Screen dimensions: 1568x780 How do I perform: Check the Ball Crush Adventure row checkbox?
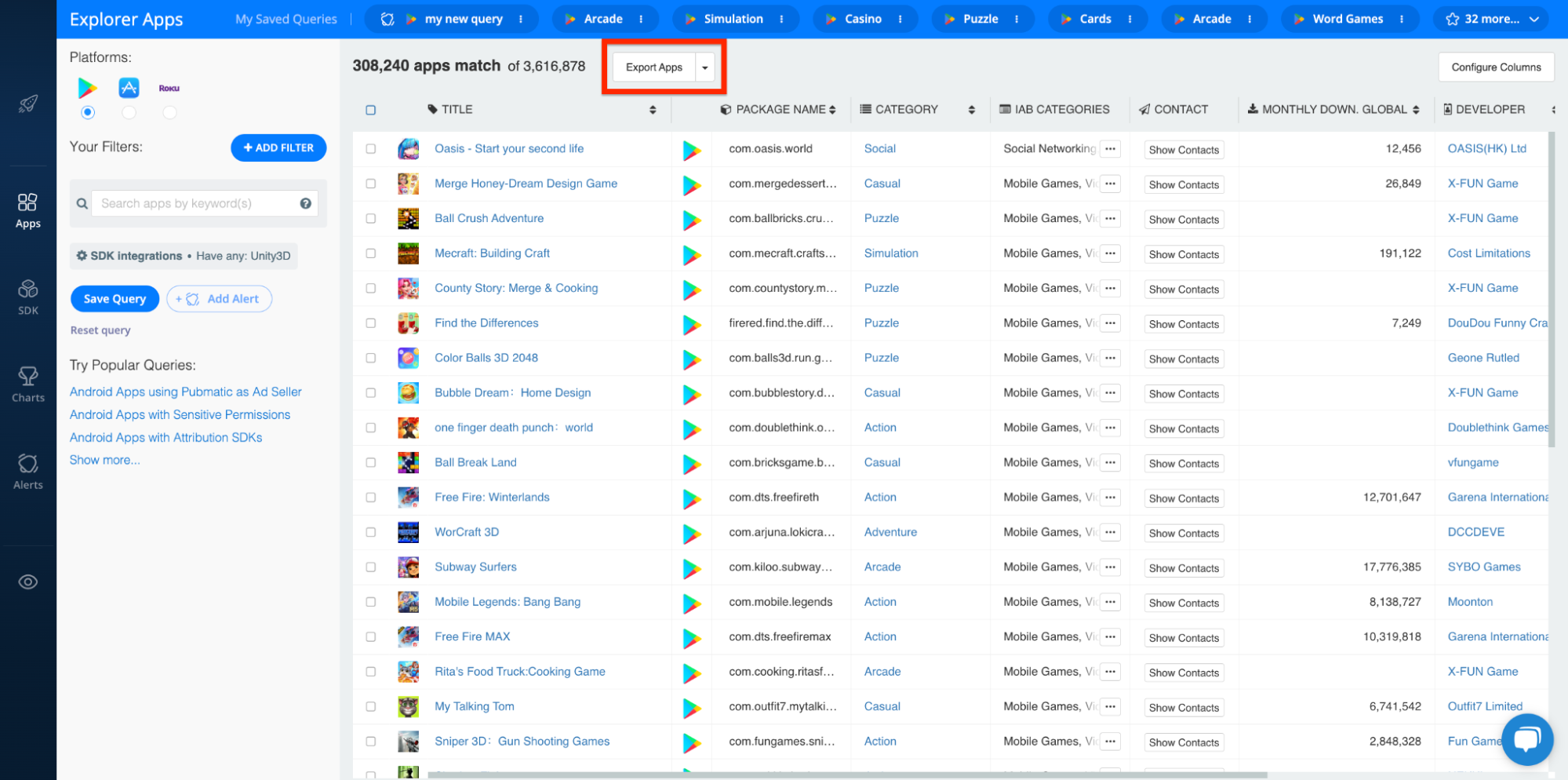point(371,218)
